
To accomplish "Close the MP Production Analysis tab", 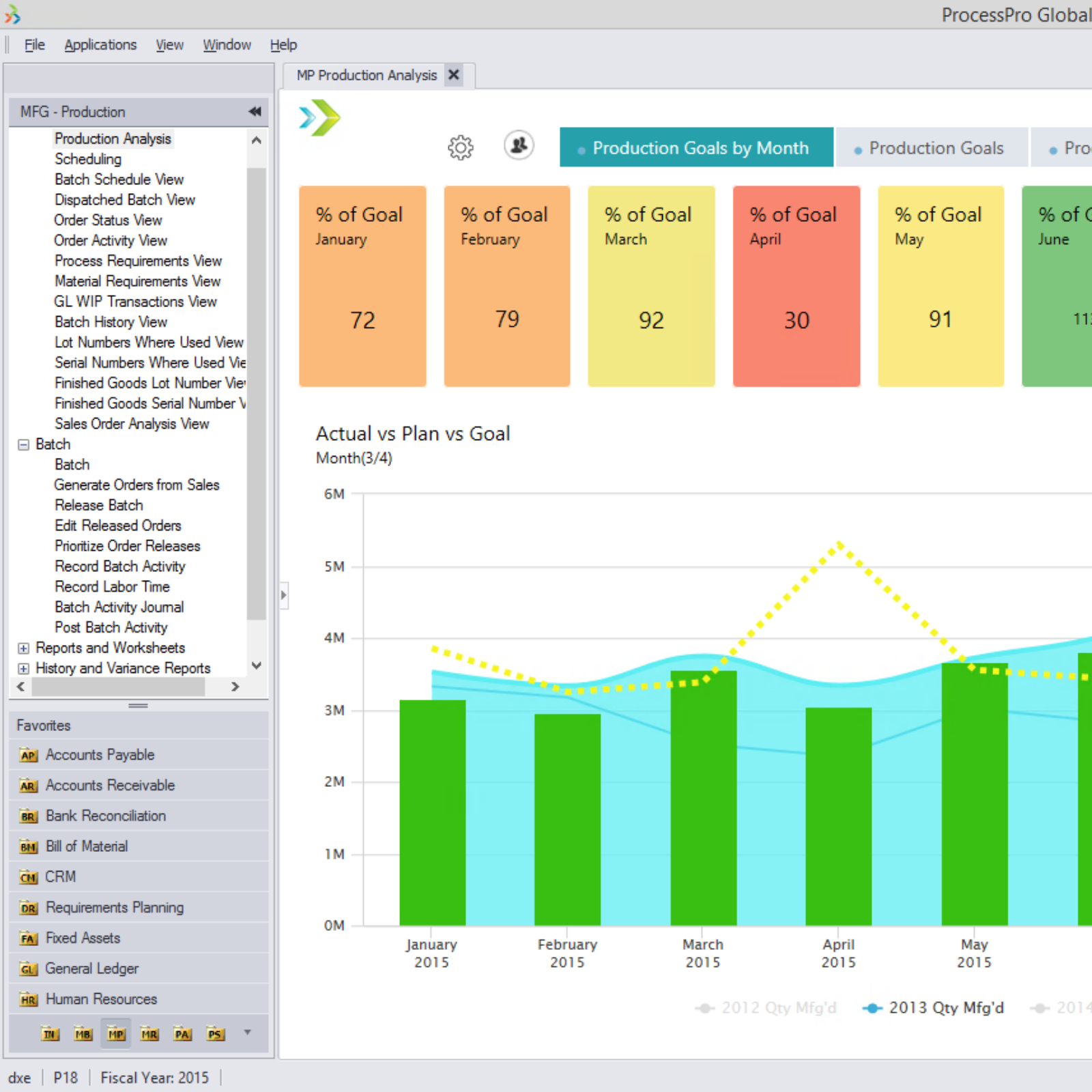I will 453,74.
